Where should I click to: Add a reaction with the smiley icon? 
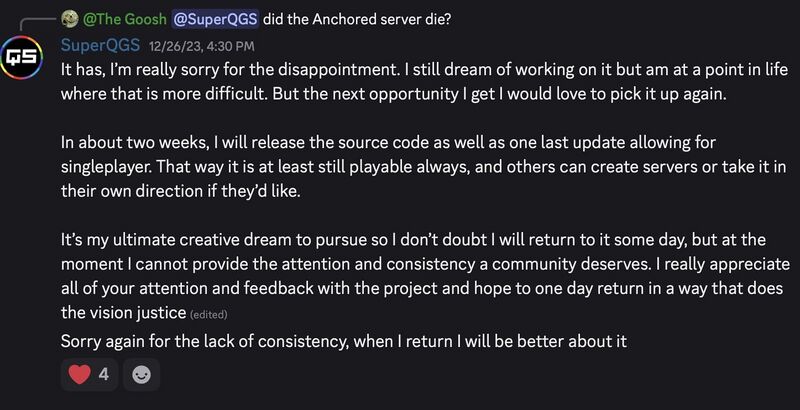click(142, 375)
